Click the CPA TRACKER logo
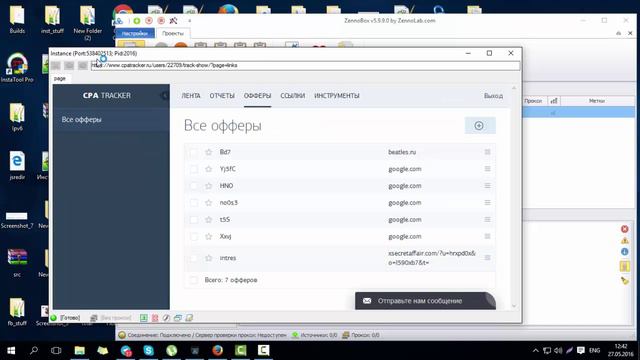This screenshot has height=360, width=640. point(107,96)
